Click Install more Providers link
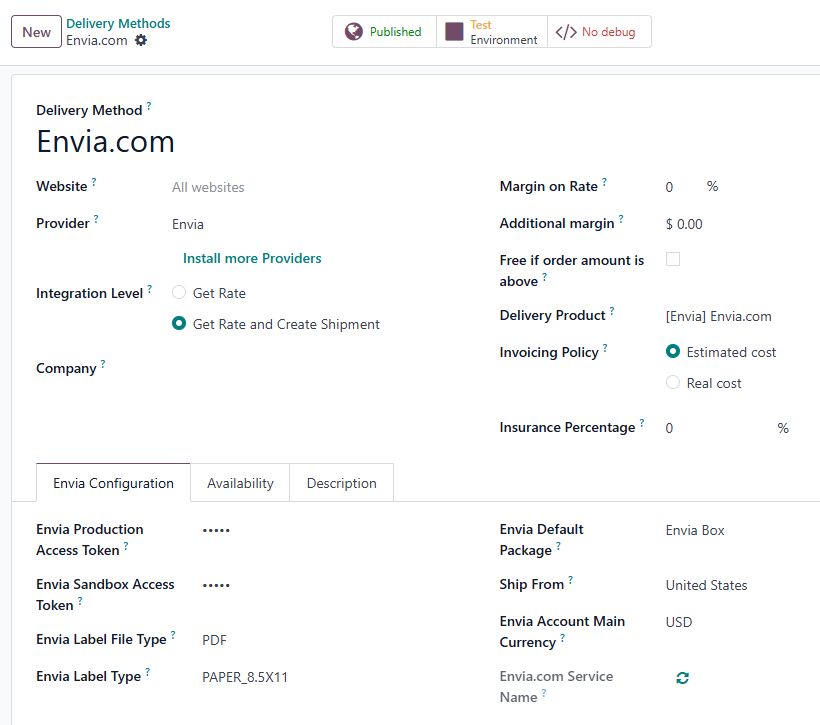Image resolution: width=820 pixels, height=725 pixels. coord(252,258)
